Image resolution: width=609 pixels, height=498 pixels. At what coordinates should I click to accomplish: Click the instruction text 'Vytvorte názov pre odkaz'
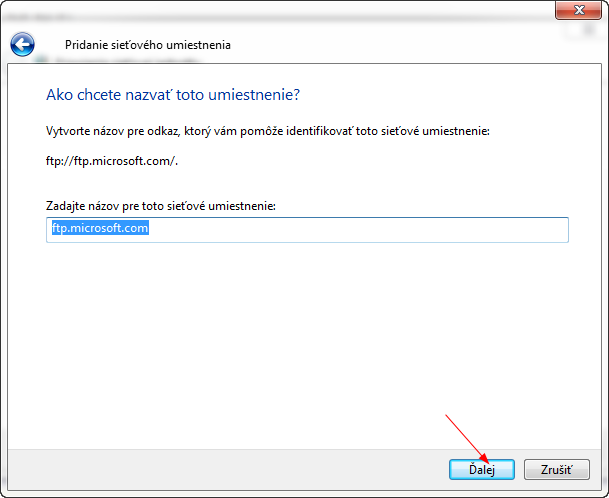(113, 131)
